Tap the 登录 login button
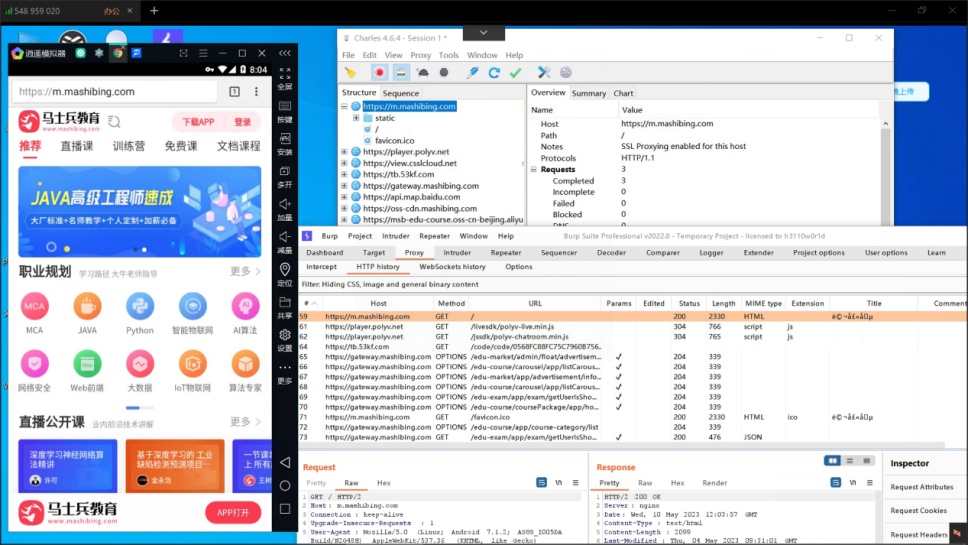Viewport: 968px width, 545px height. tap(243, 122)
